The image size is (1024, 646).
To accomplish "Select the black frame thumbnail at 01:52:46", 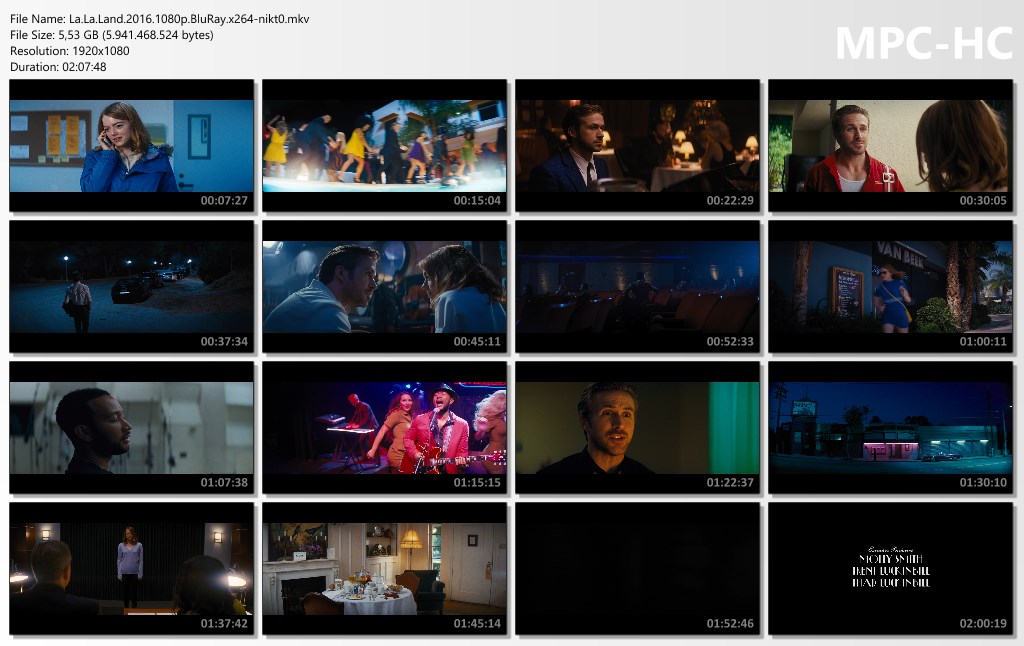I will [x=638, y=568].
